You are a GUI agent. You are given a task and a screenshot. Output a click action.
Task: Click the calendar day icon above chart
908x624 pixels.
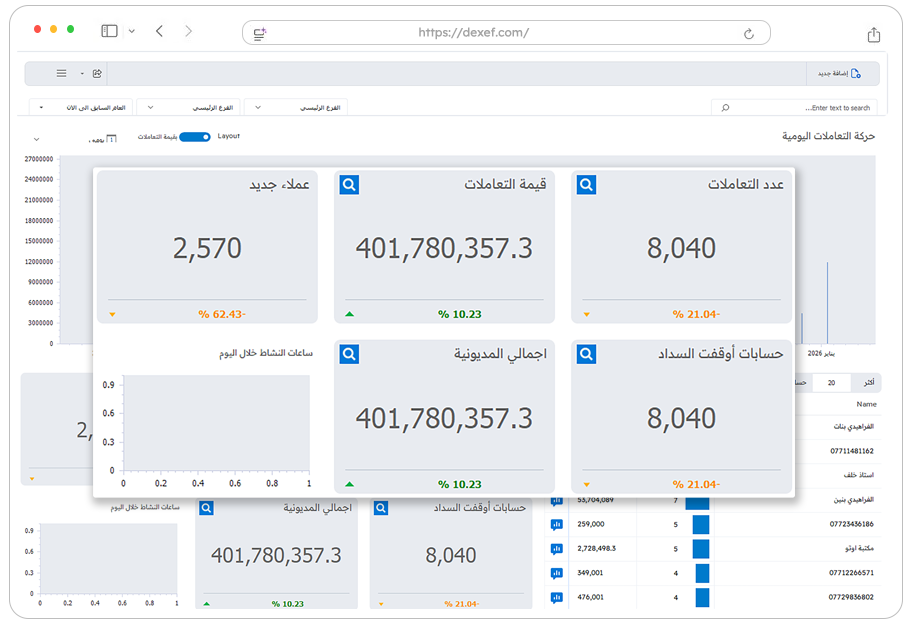[x=112, y=139]
